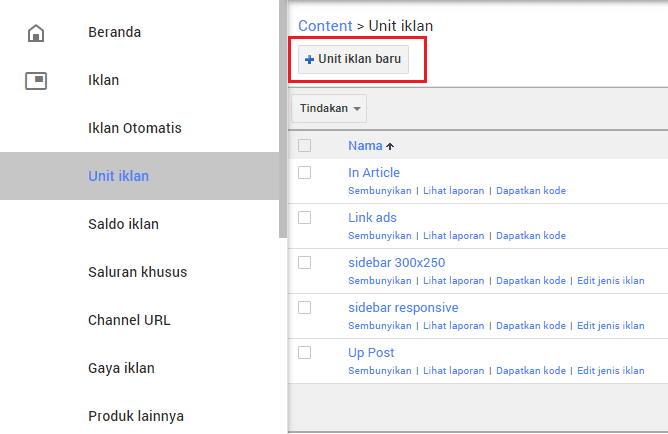Go to Saldo iklan menu item
The width and height of the screenshot is (668, 434).
[123, 224]
